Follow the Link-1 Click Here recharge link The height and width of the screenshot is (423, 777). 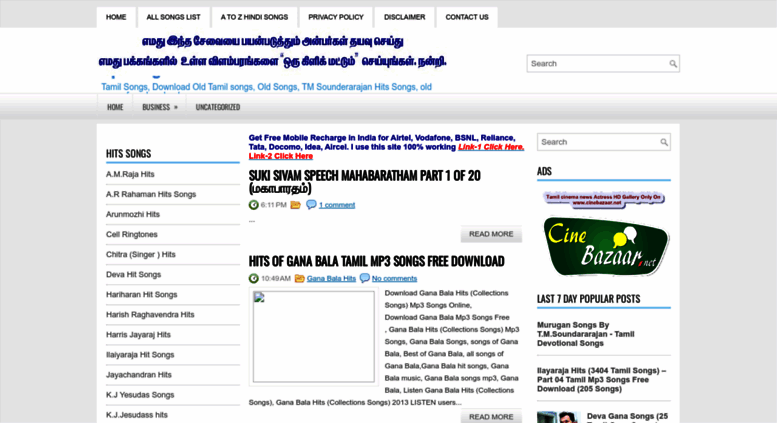tap(491, 147)
